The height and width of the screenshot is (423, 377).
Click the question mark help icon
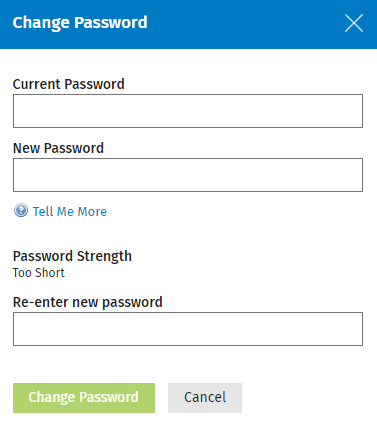click(21, 211)
